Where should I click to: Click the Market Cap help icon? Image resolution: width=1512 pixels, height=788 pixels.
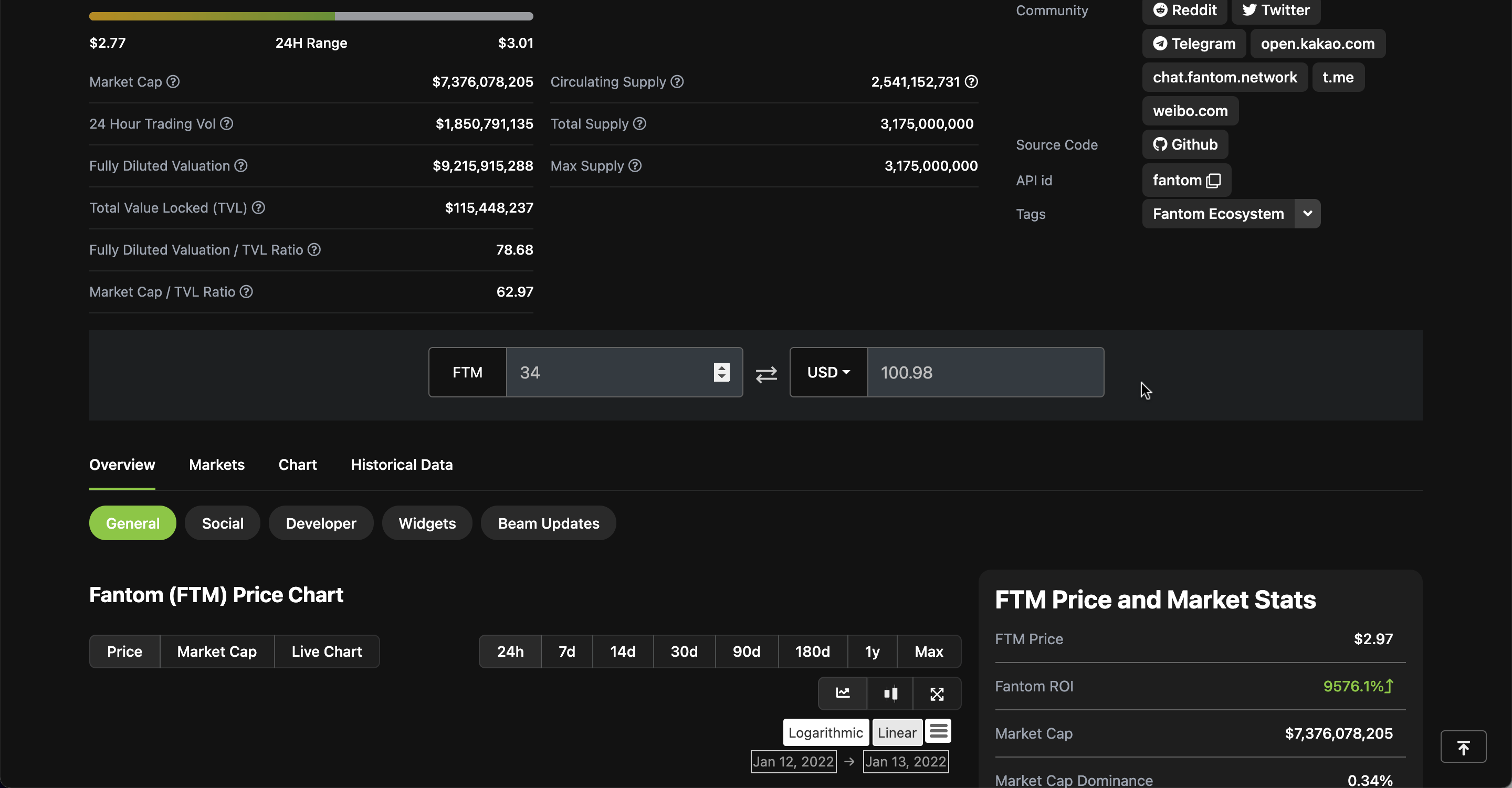coord(173,81)
